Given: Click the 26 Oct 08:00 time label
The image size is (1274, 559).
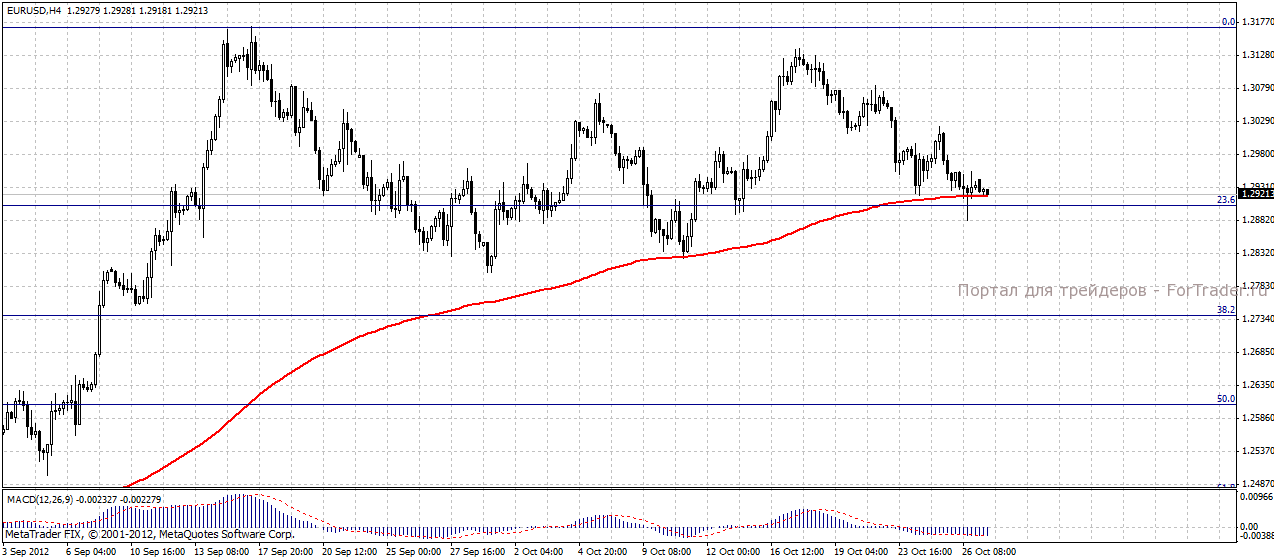Looking at the screenshot, I should coord(991,551).
